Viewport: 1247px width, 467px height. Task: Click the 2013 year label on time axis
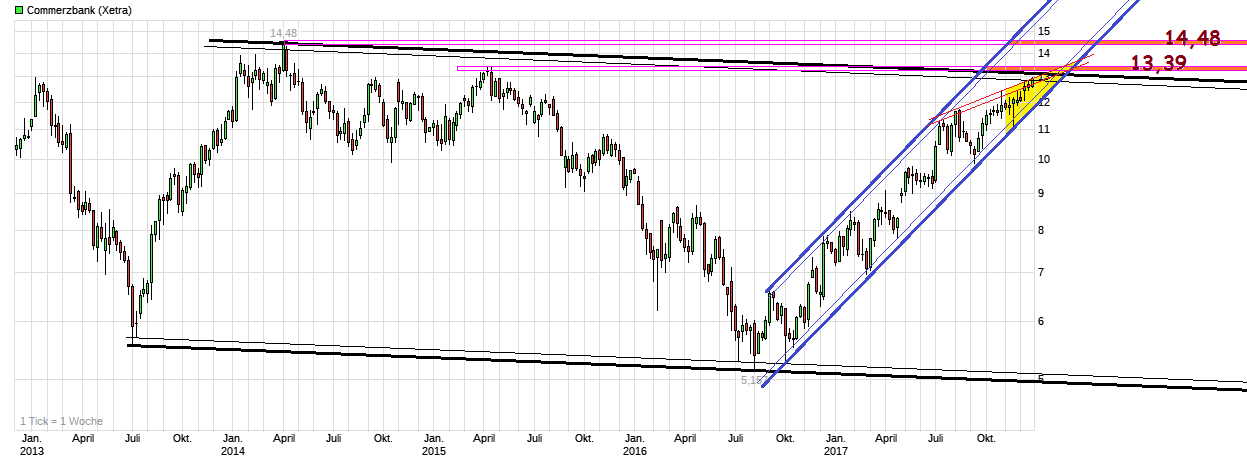pyautogui.click(x=33, y=451)
